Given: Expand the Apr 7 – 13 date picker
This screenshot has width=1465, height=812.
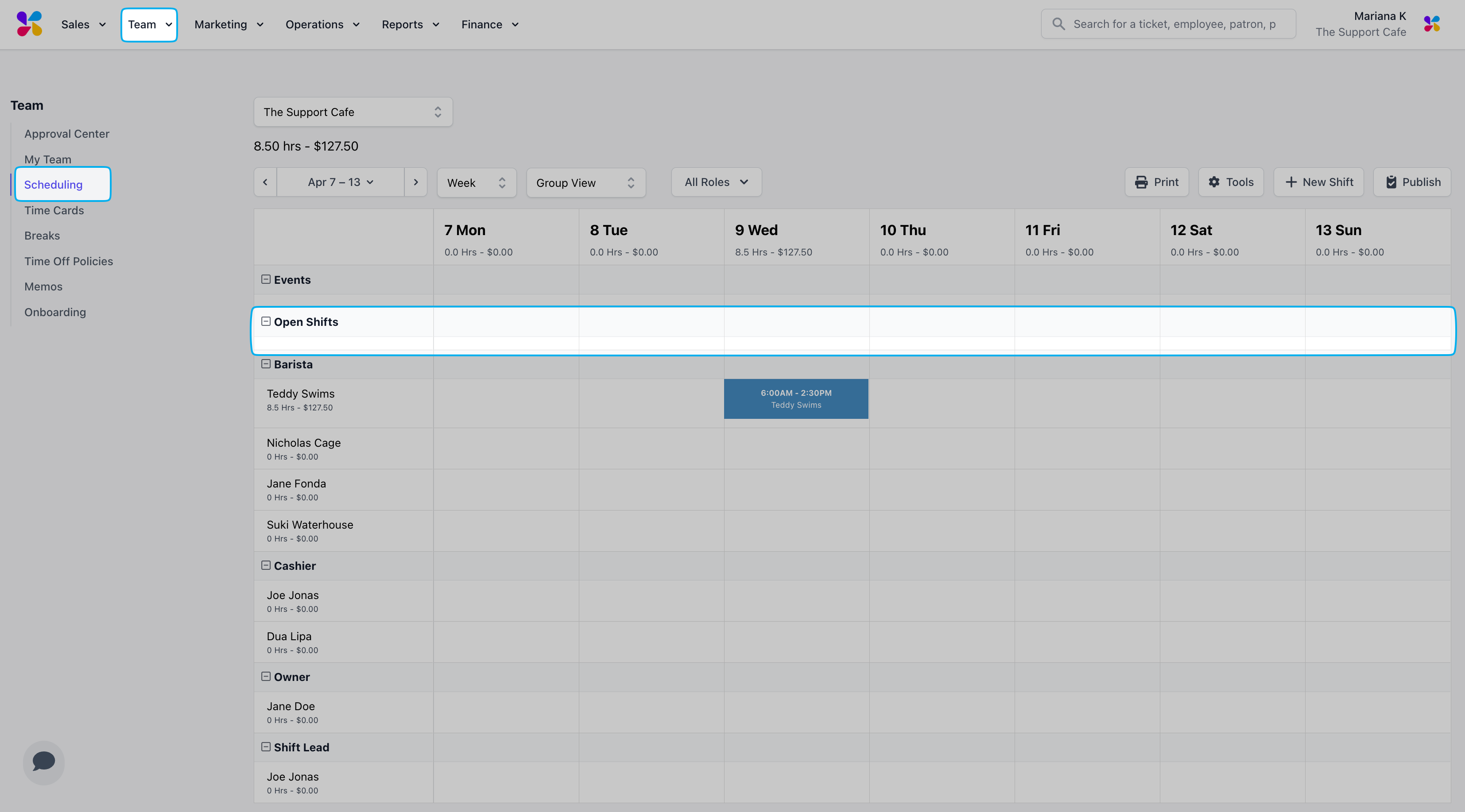Looking at the screenshot, I should (x=340, y=182).
